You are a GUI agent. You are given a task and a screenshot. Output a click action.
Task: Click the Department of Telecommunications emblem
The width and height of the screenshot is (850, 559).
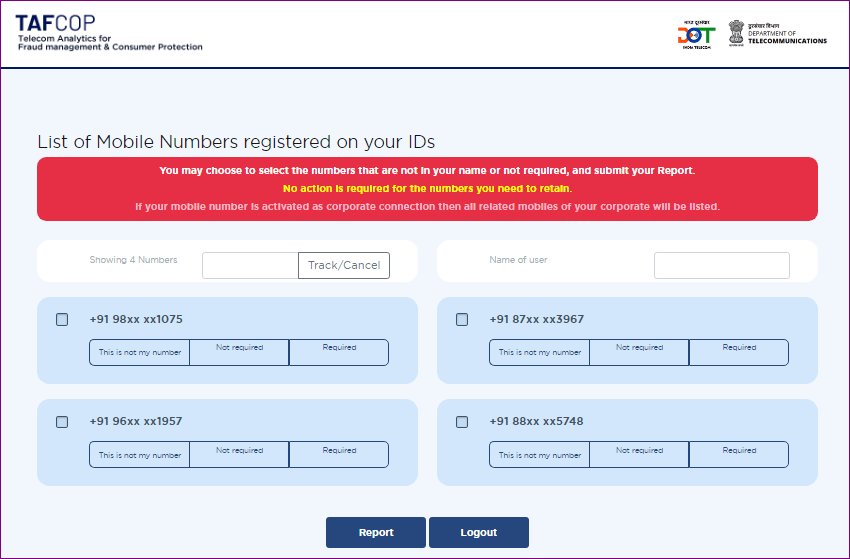(735, 33)
